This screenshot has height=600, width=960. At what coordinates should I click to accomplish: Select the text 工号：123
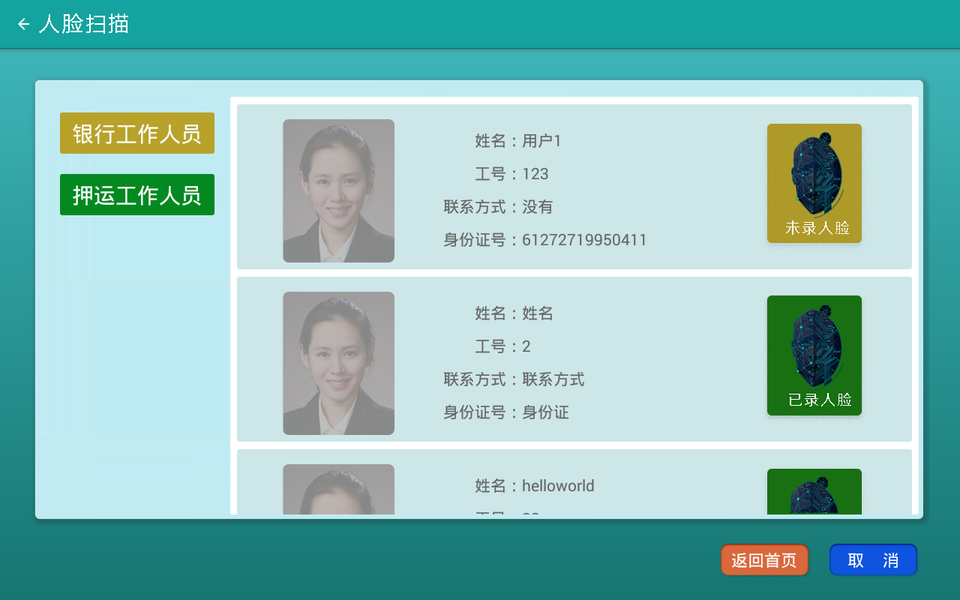[x=512, y=174]
